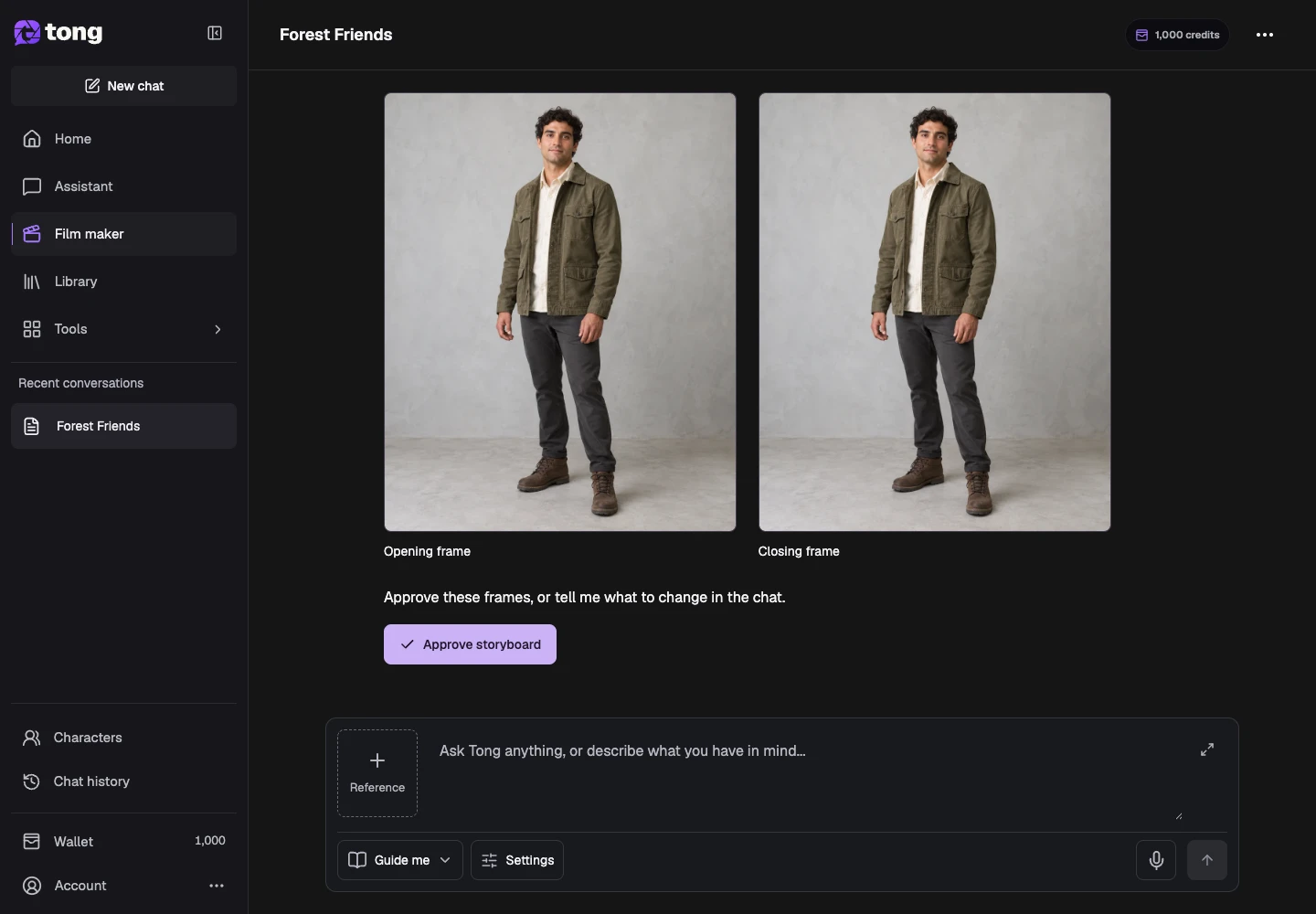This screenshot has width=1316, height=914.
Task: Open the Assistant section
Action: (x=124, y=186)
